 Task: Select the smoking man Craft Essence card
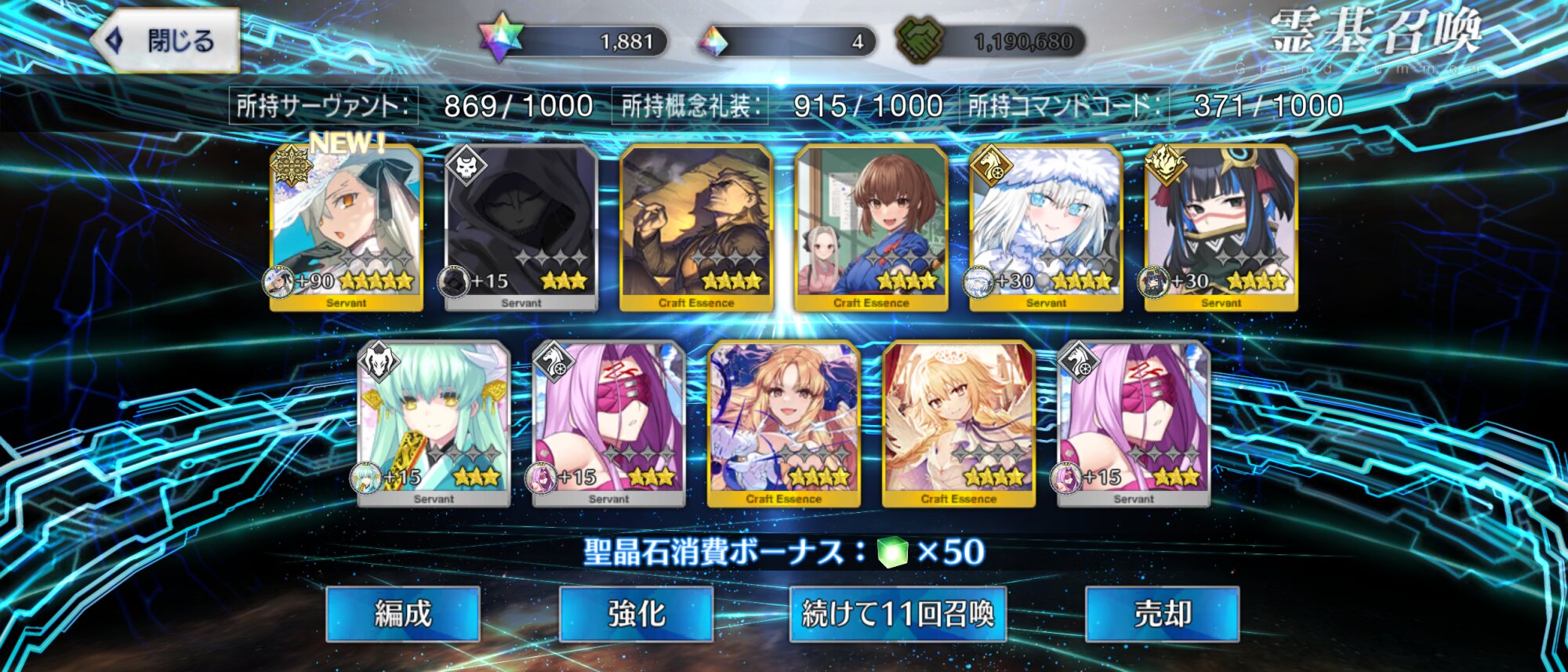(696, 227)
